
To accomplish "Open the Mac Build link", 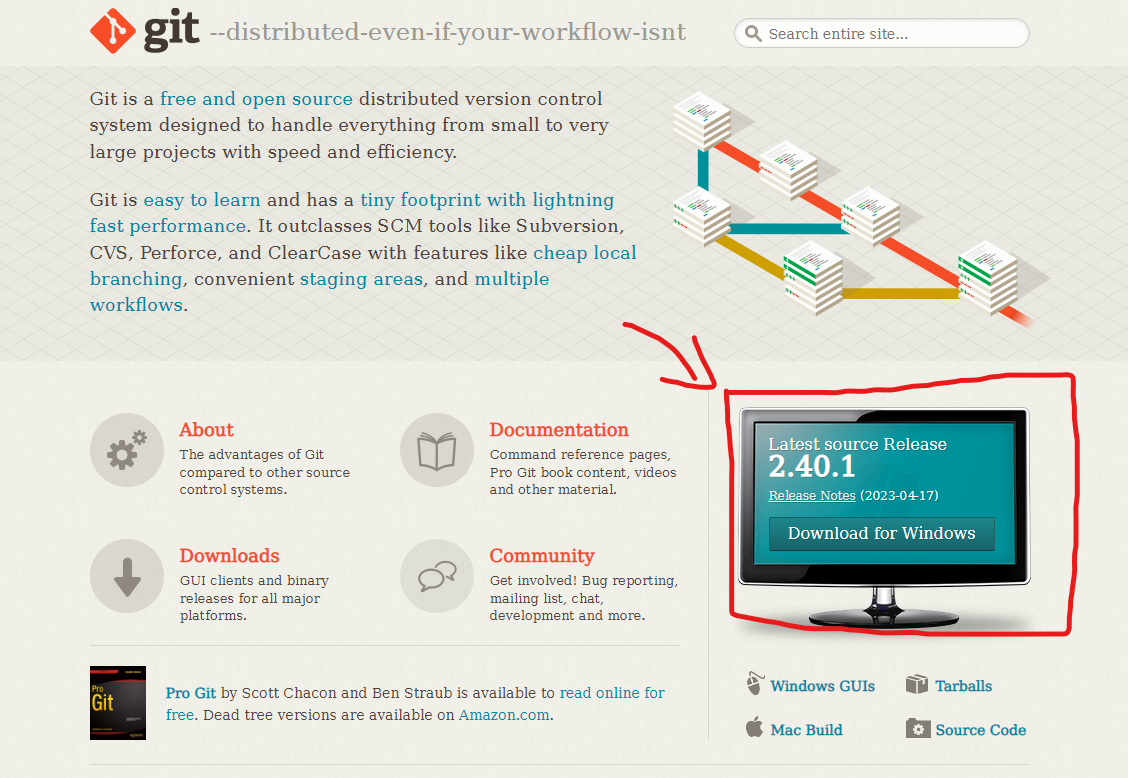I will [x=806, y=730].
